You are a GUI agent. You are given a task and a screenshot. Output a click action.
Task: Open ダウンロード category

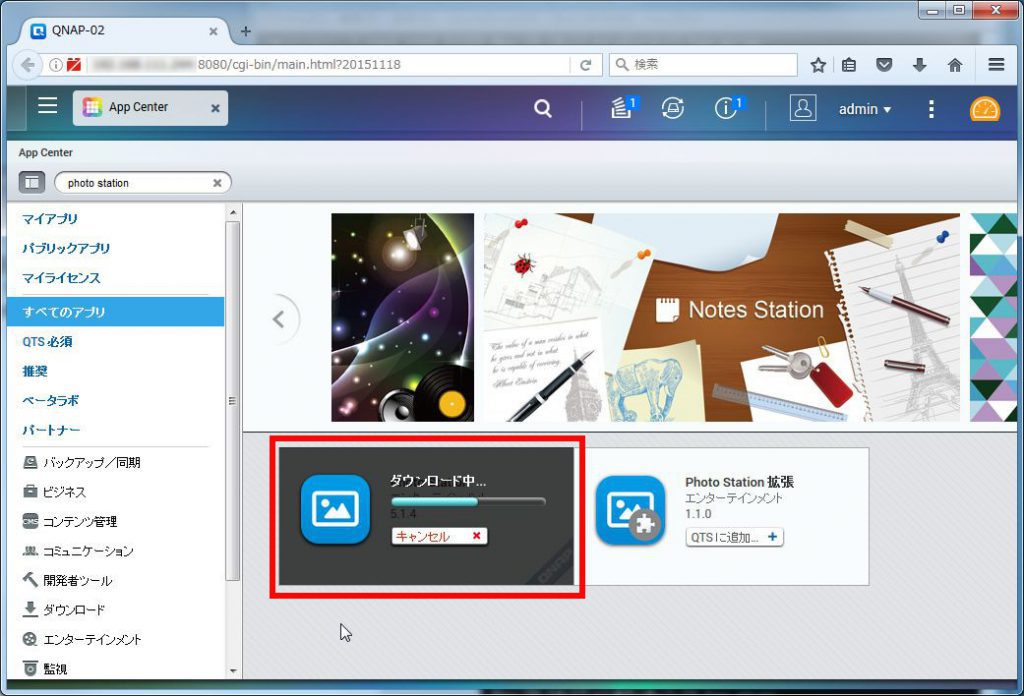[64, 609]
